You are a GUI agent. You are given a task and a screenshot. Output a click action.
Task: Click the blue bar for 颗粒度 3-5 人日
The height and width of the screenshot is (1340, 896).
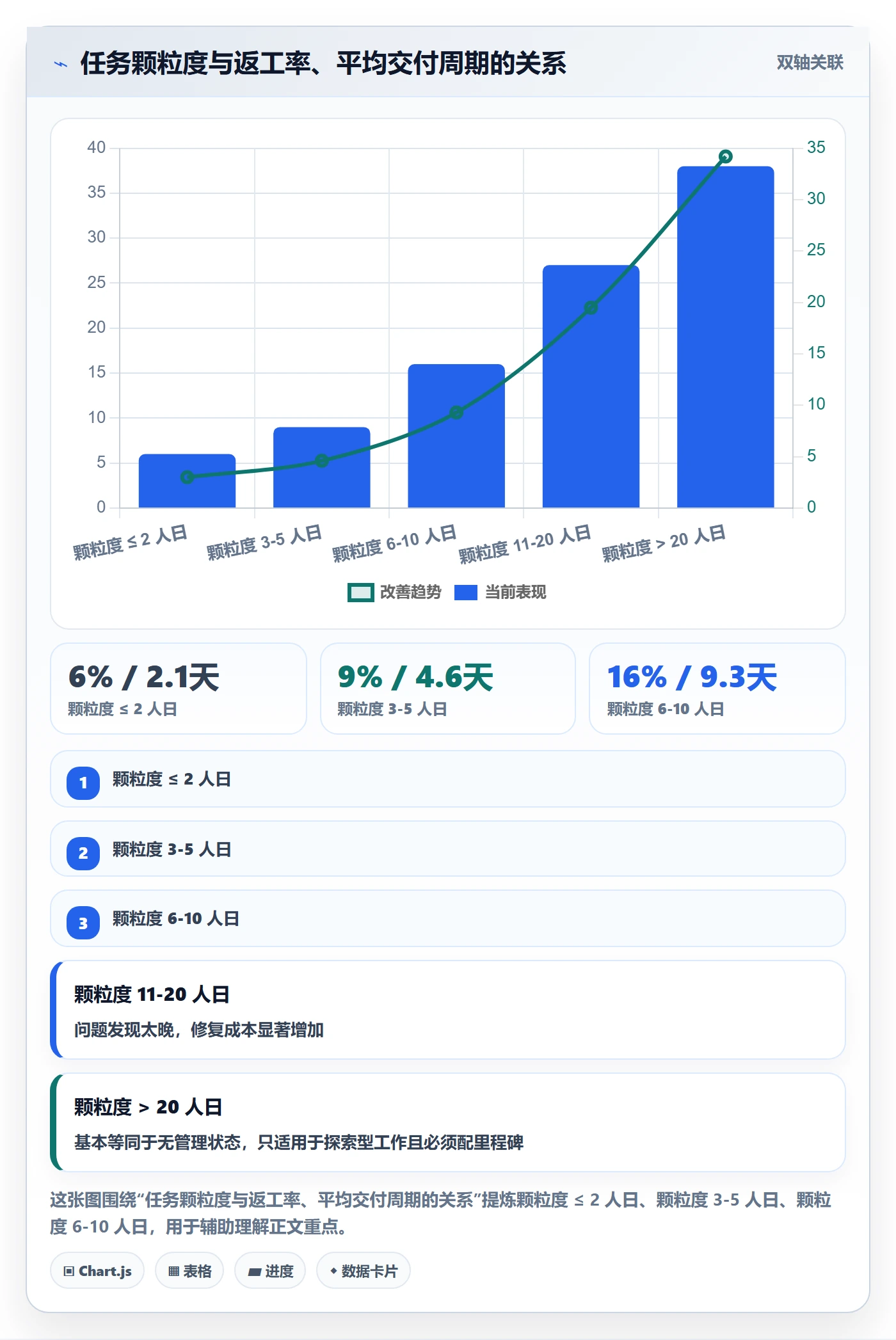322,467
